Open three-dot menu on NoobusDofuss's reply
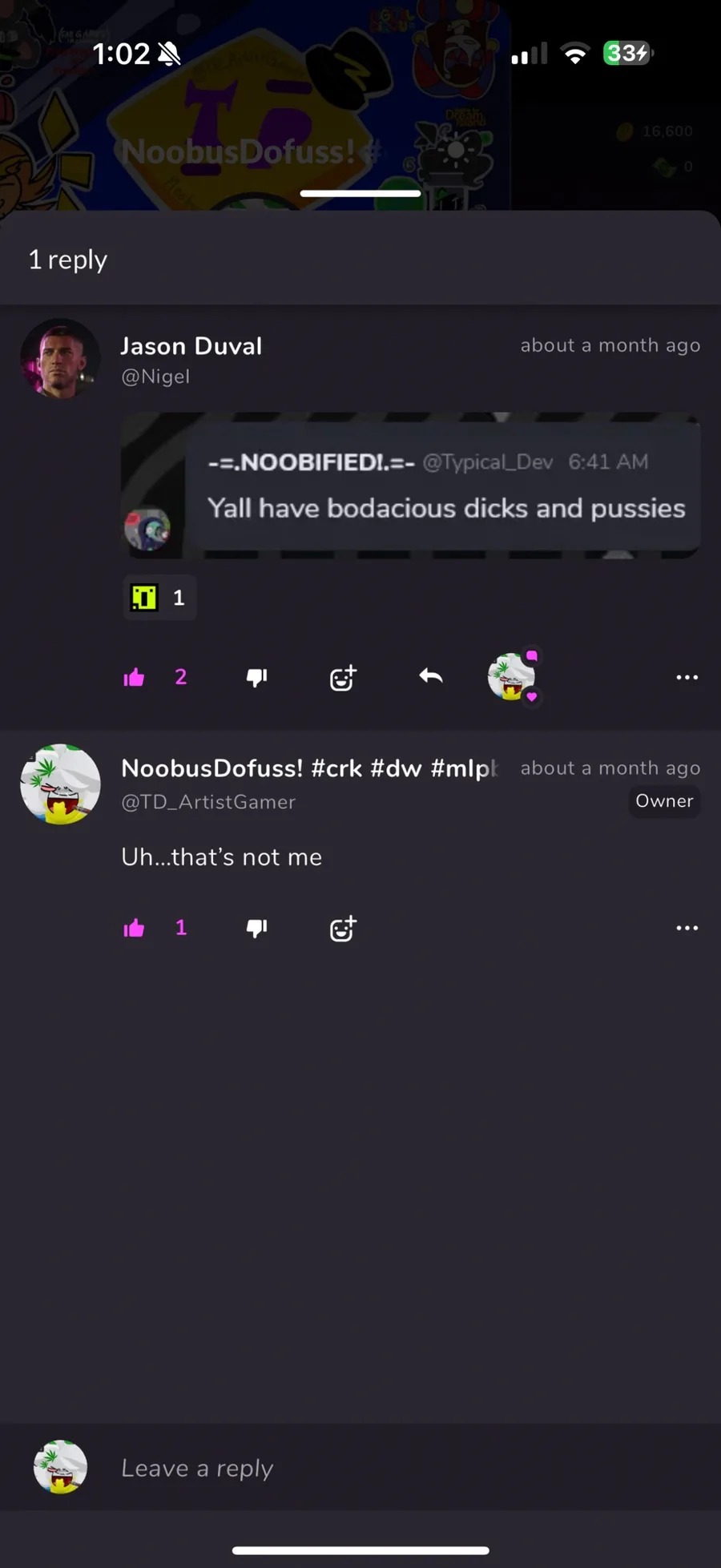Screen dimensions: 721x1568 687,928
